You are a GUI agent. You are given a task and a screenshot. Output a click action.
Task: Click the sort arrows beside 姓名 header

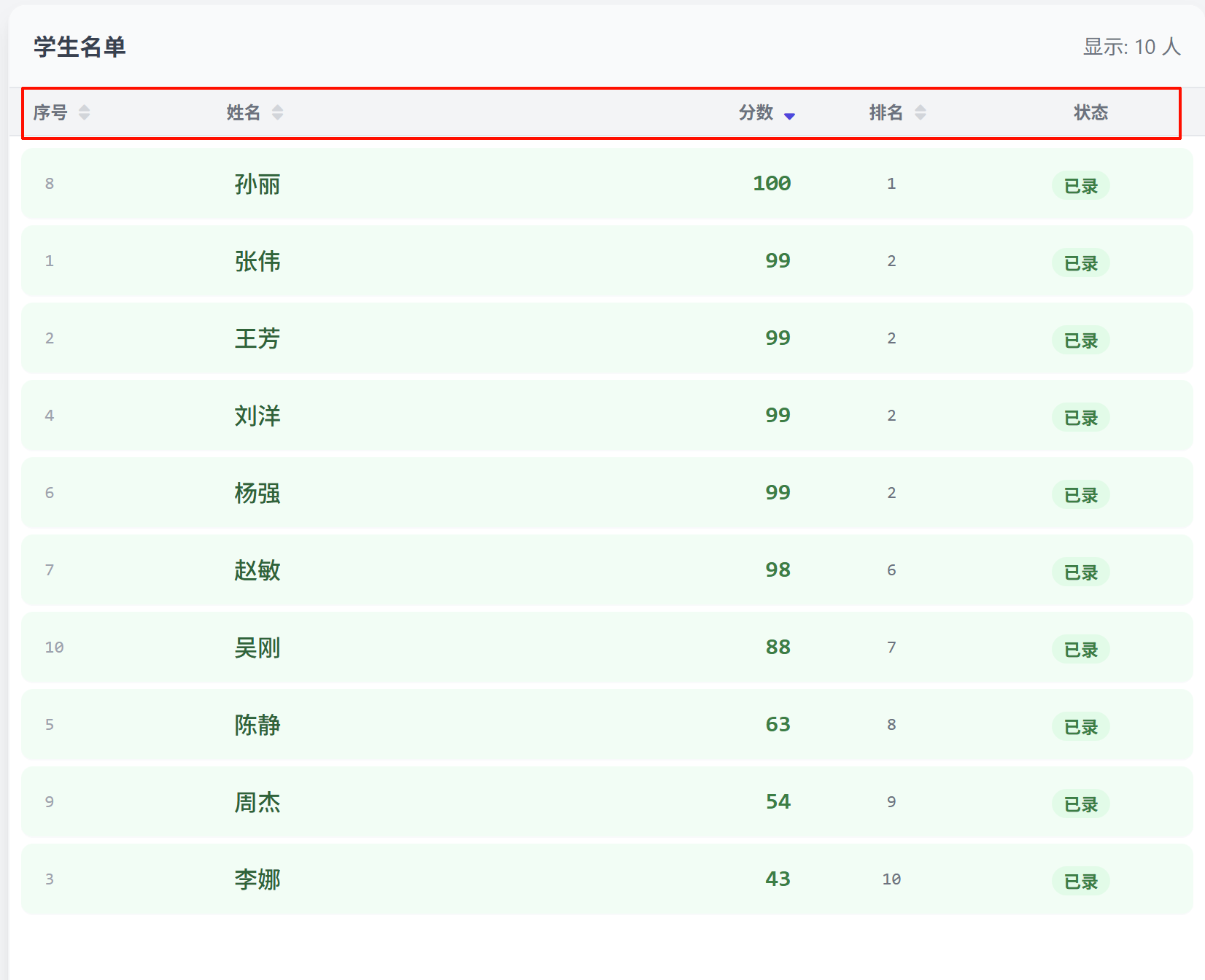tap(277, 112)
